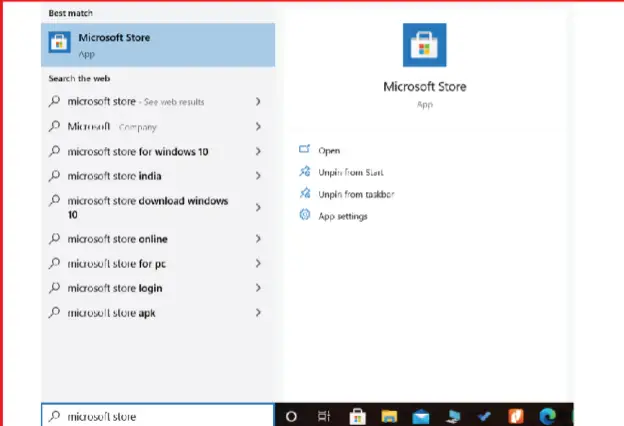Open 'App settings' for Microsoft Store
The width and height of the screenshot is (624, 426).
click(x=343, y=216)
